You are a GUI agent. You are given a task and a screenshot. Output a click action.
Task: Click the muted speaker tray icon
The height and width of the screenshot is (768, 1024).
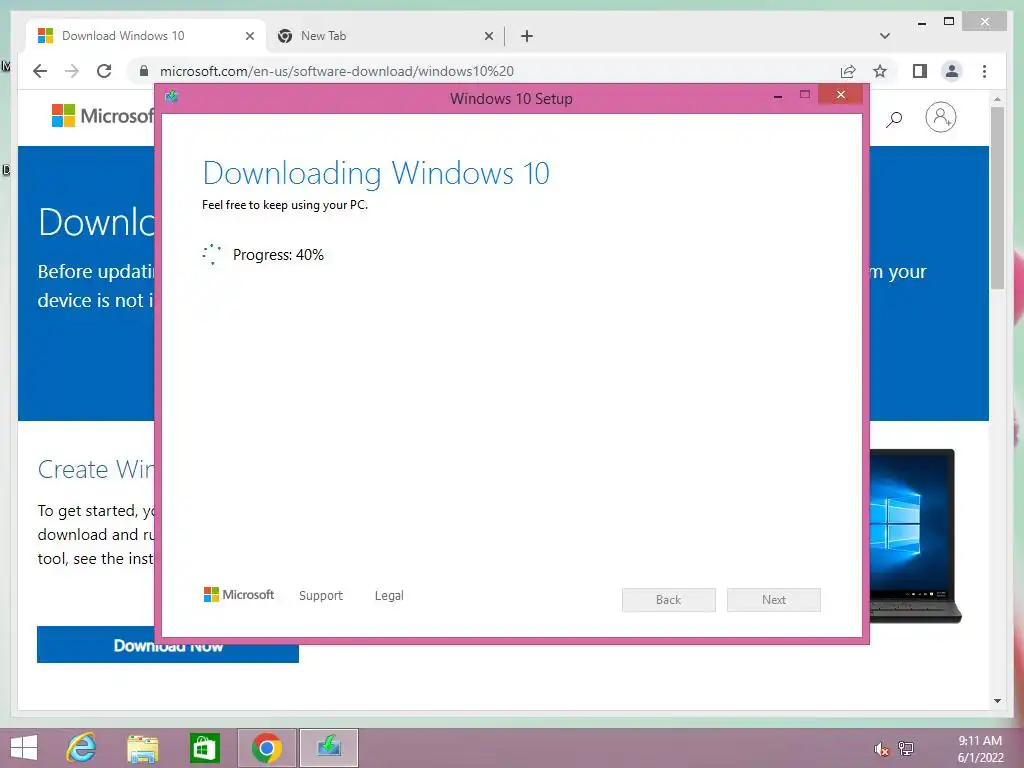pyautogui.click(x=881, y=749)
